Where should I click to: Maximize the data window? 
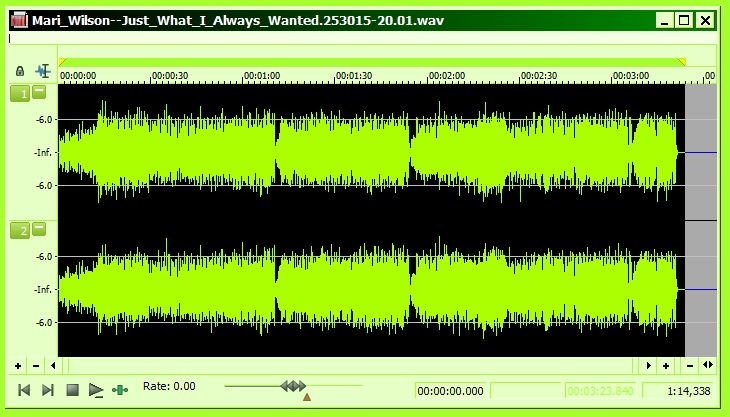tap(684, 20)
